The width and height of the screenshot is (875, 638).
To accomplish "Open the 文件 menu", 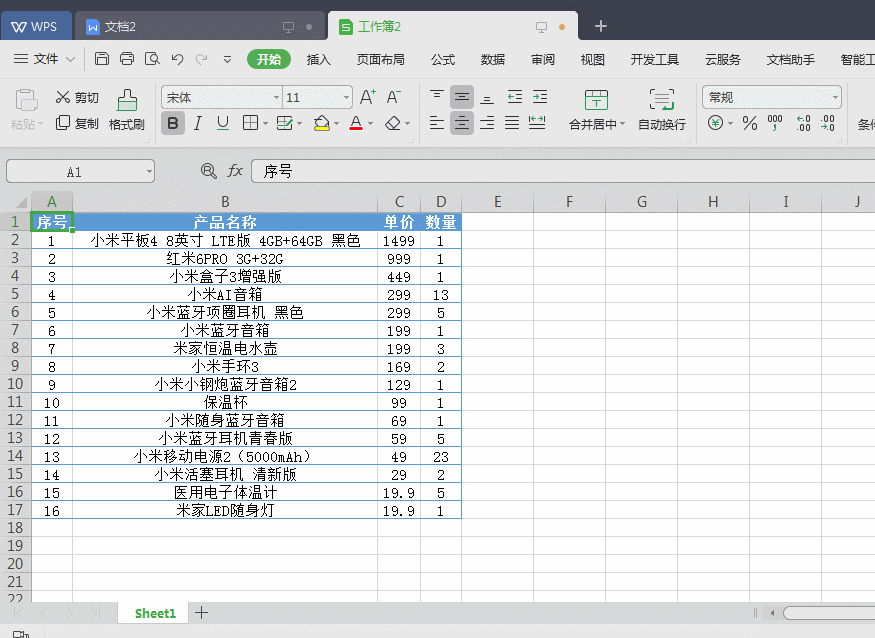I will tap(44, 59).
